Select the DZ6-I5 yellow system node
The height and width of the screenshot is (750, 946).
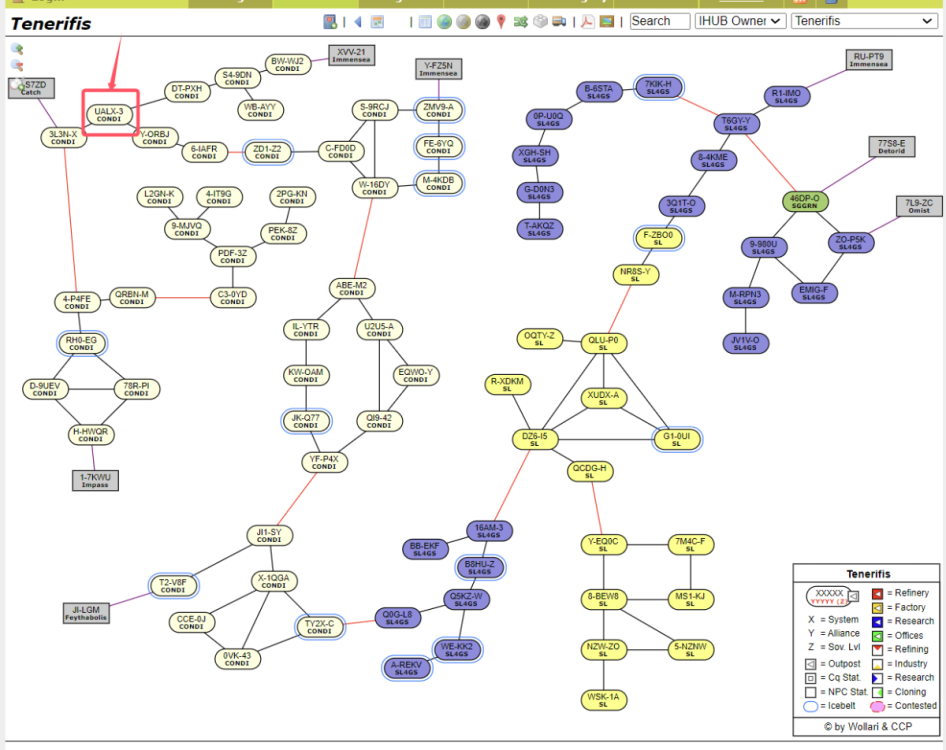point(534,440)
